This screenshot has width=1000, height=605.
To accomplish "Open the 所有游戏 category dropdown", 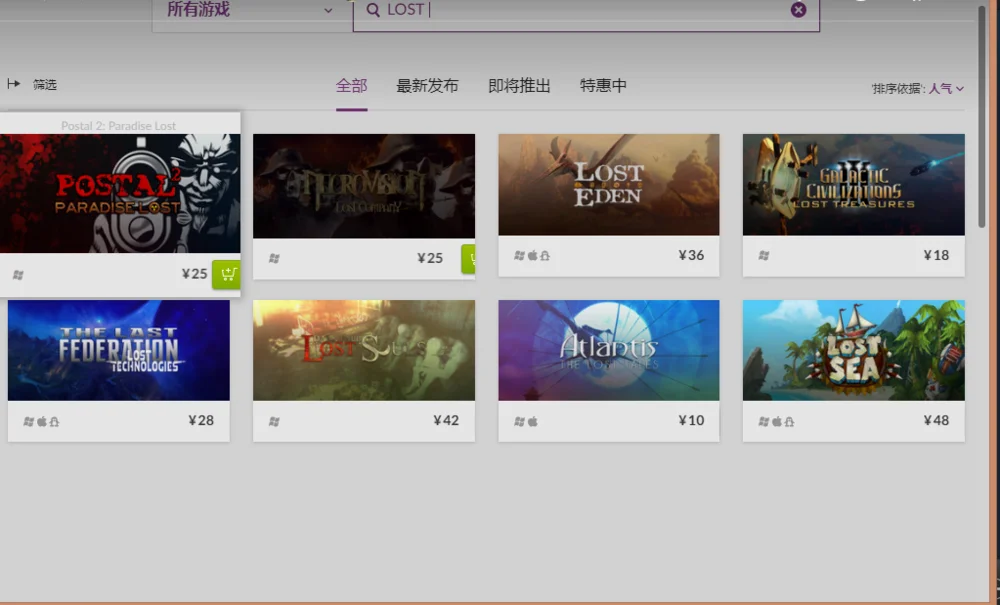I will [252, 11].
